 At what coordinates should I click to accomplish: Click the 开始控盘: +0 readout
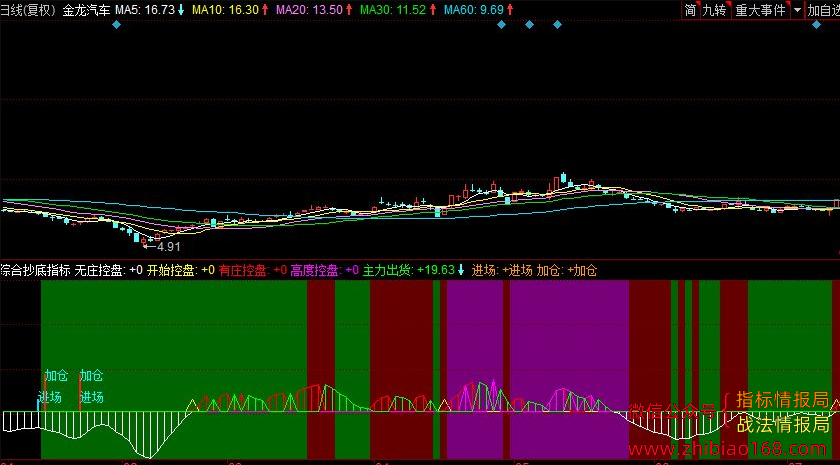coord(181,271)
